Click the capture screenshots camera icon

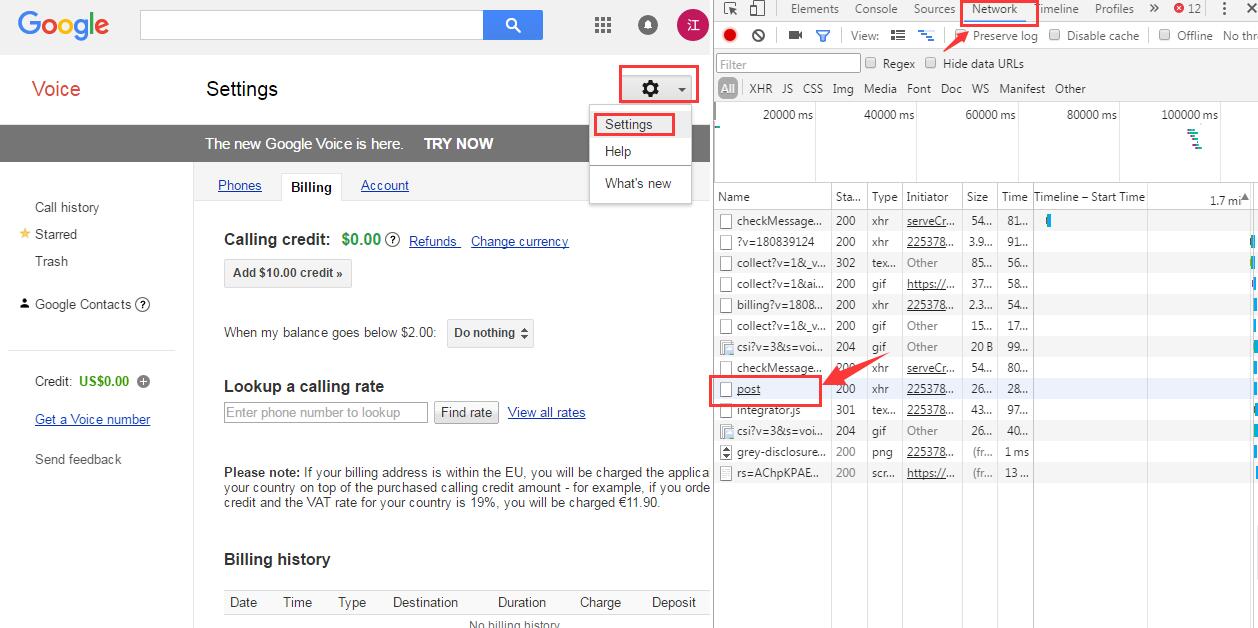[x=795, y=35]
